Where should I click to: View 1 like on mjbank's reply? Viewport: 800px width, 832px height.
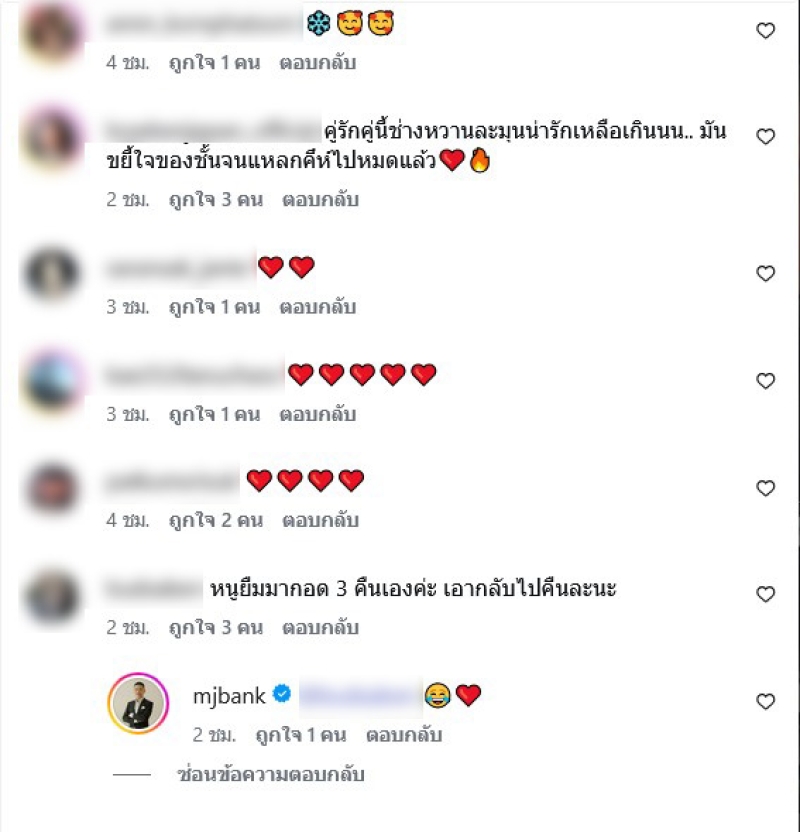click(x=301, y=735)
